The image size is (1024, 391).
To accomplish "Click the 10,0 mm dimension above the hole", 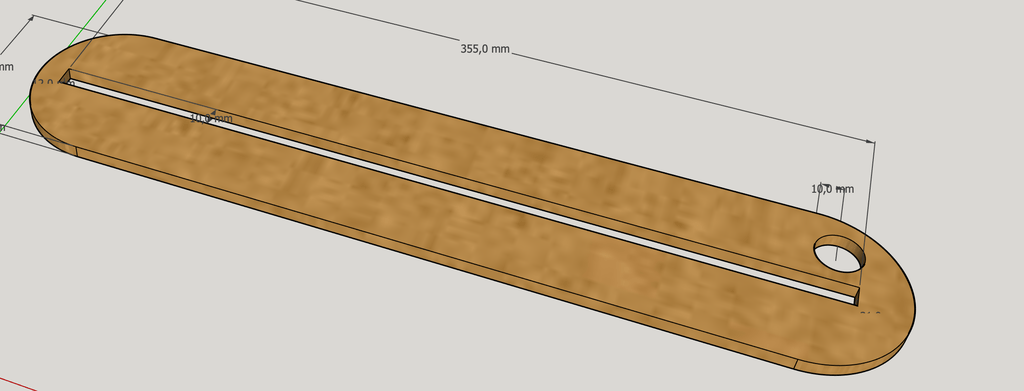I will (832, 189).
